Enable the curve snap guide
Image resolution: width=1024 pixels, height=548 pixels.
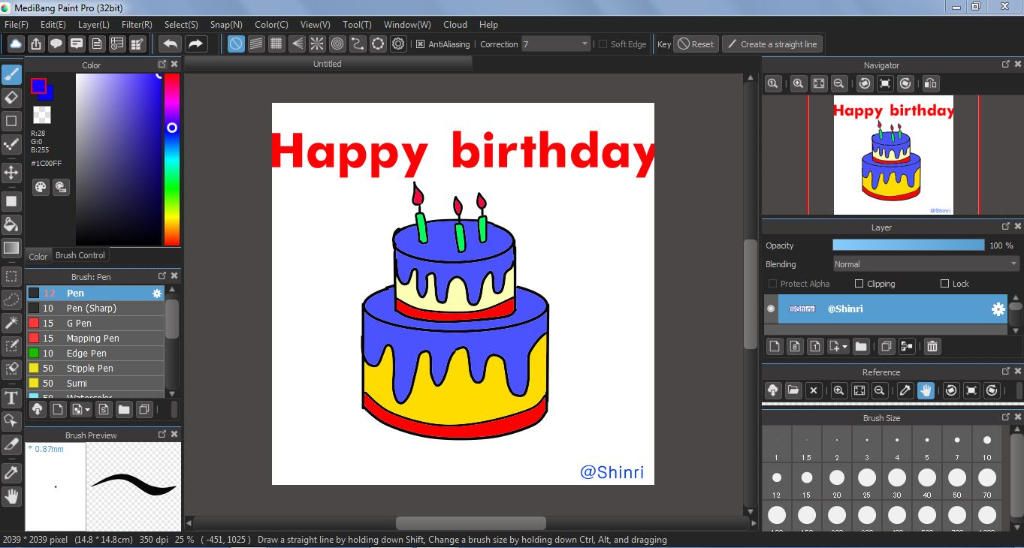357,44
